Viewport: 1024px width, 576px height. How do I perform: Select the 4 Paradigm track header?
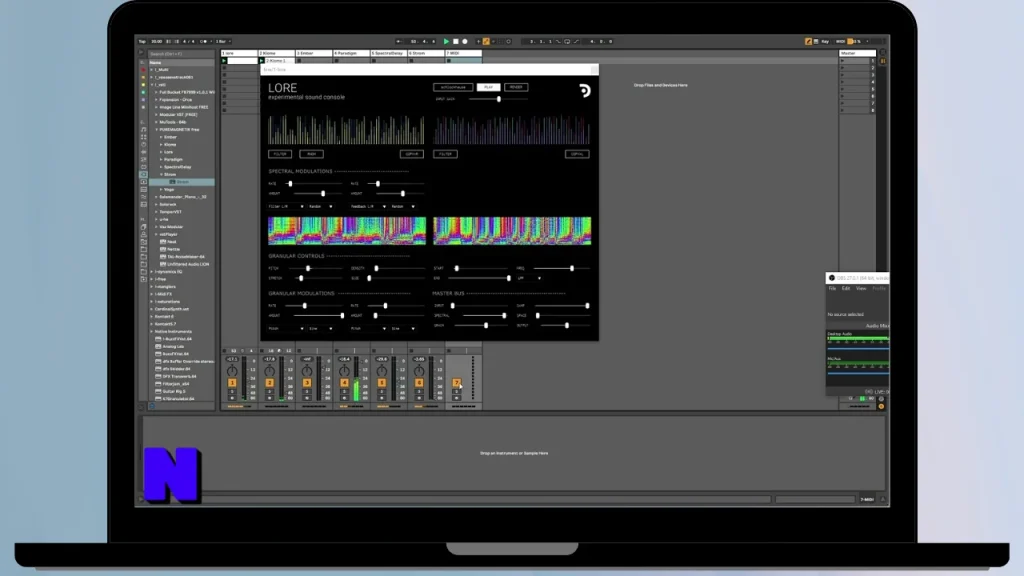point(351,53)
